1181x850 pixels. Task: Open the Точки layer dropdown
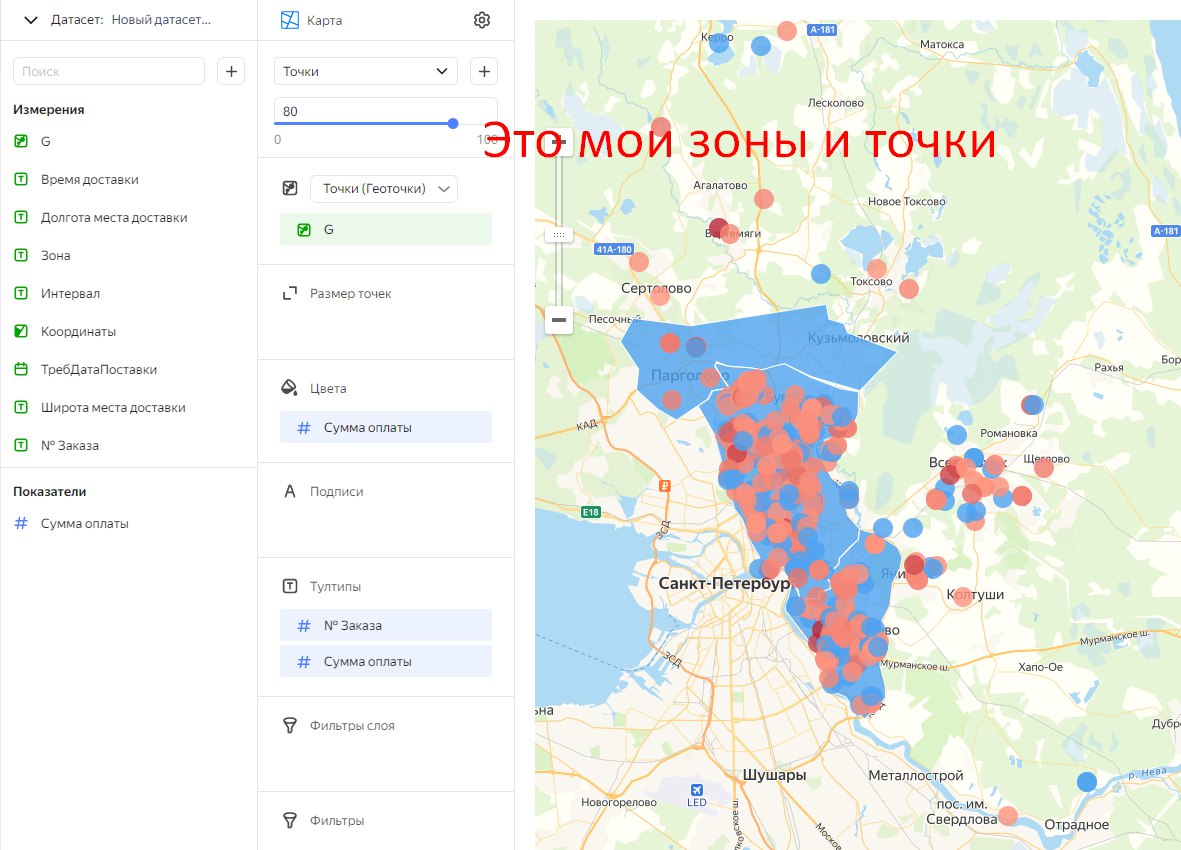coord(365,72)
